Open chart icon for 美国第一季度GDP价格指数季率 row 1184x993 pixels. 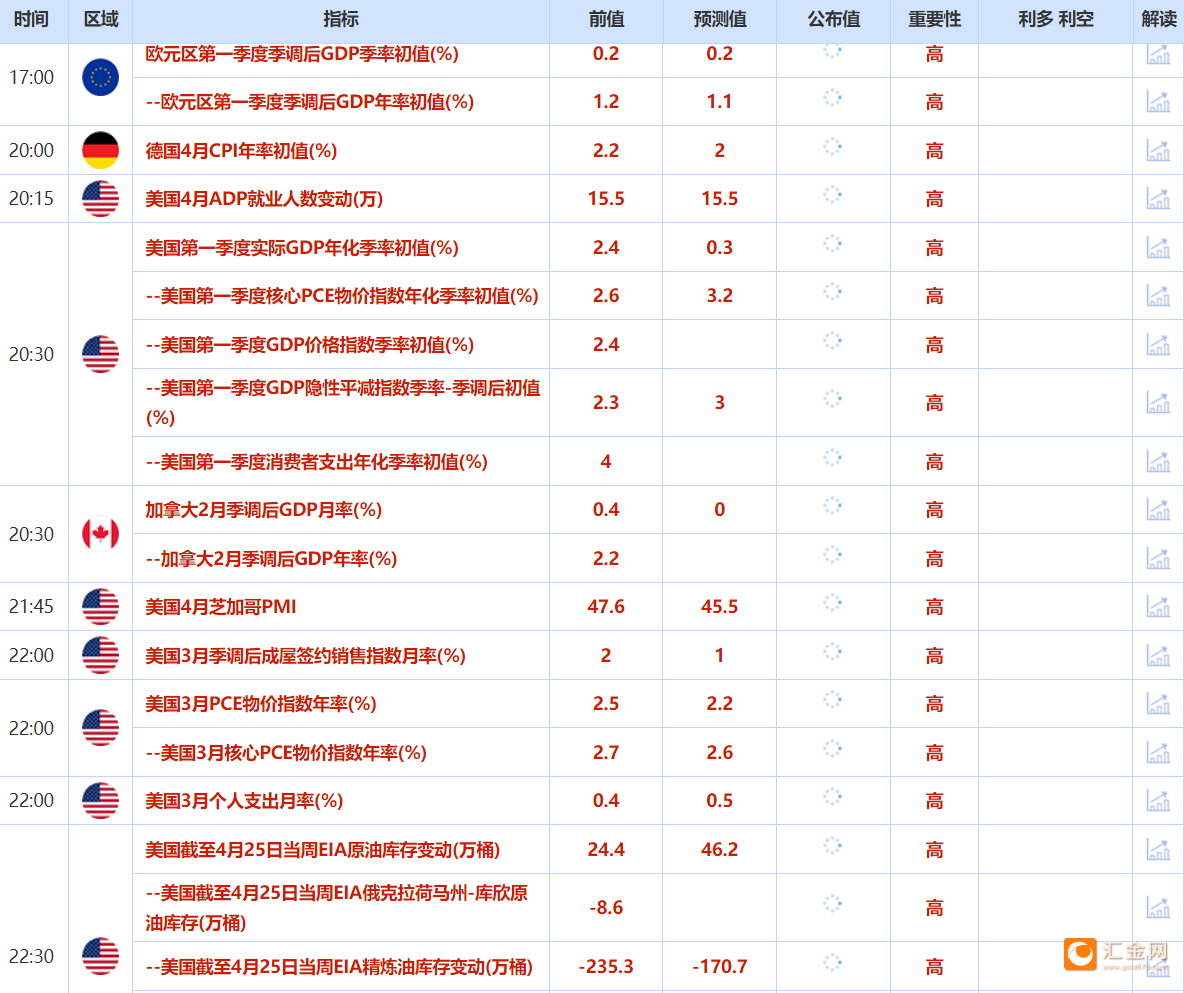1158,344
